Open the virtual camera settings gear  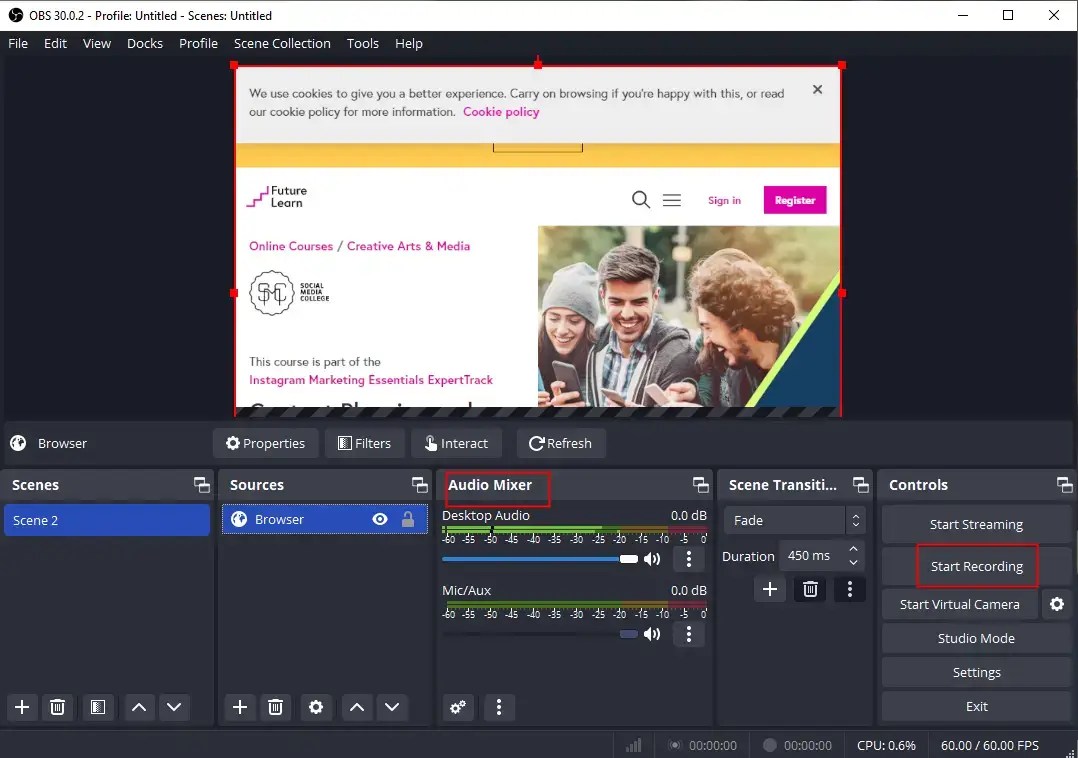pyautogui.click(x=1057, y=604)
